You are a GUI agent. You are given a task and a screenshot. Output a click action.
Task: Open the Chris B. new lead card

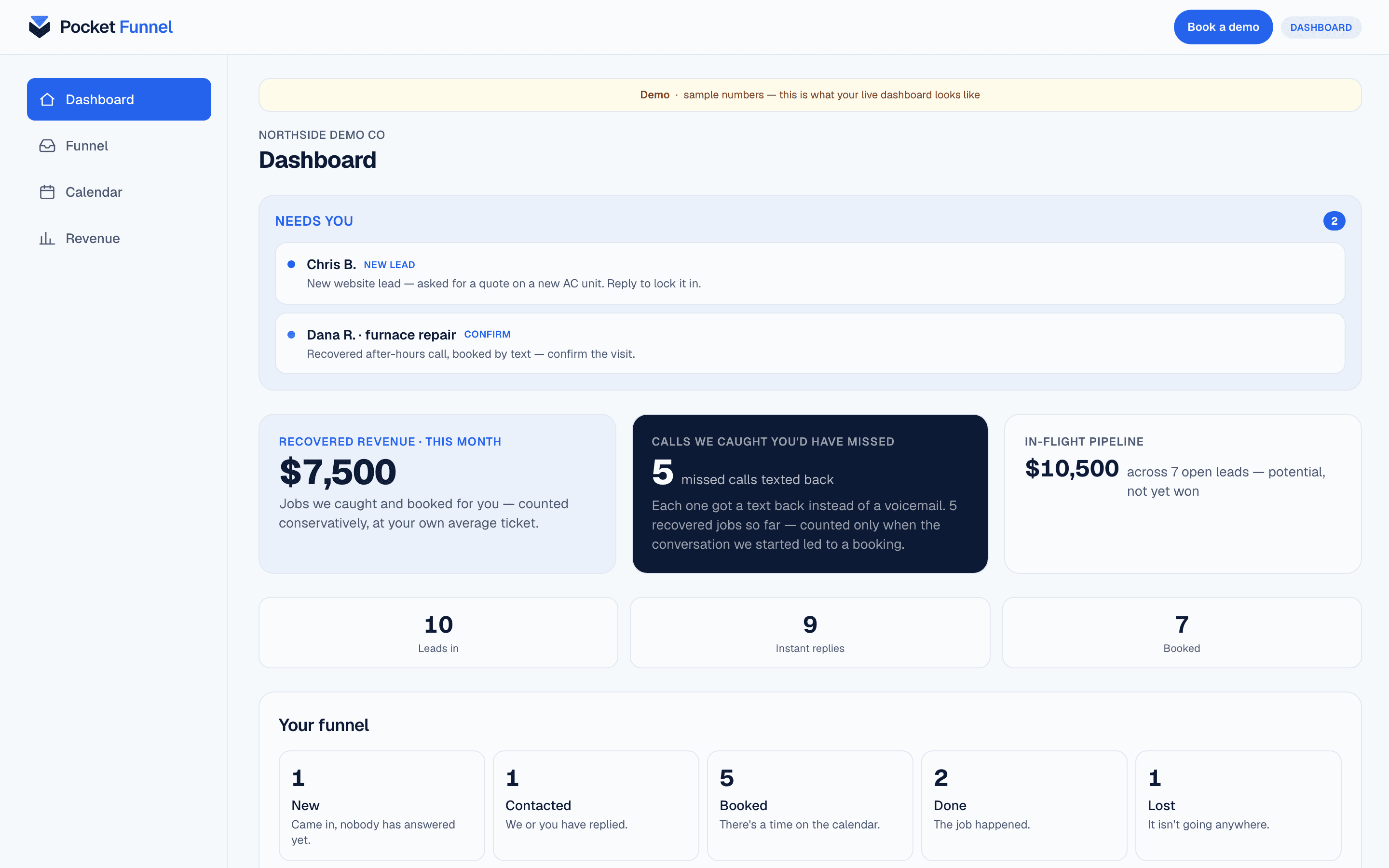click(x=810, y=273)
